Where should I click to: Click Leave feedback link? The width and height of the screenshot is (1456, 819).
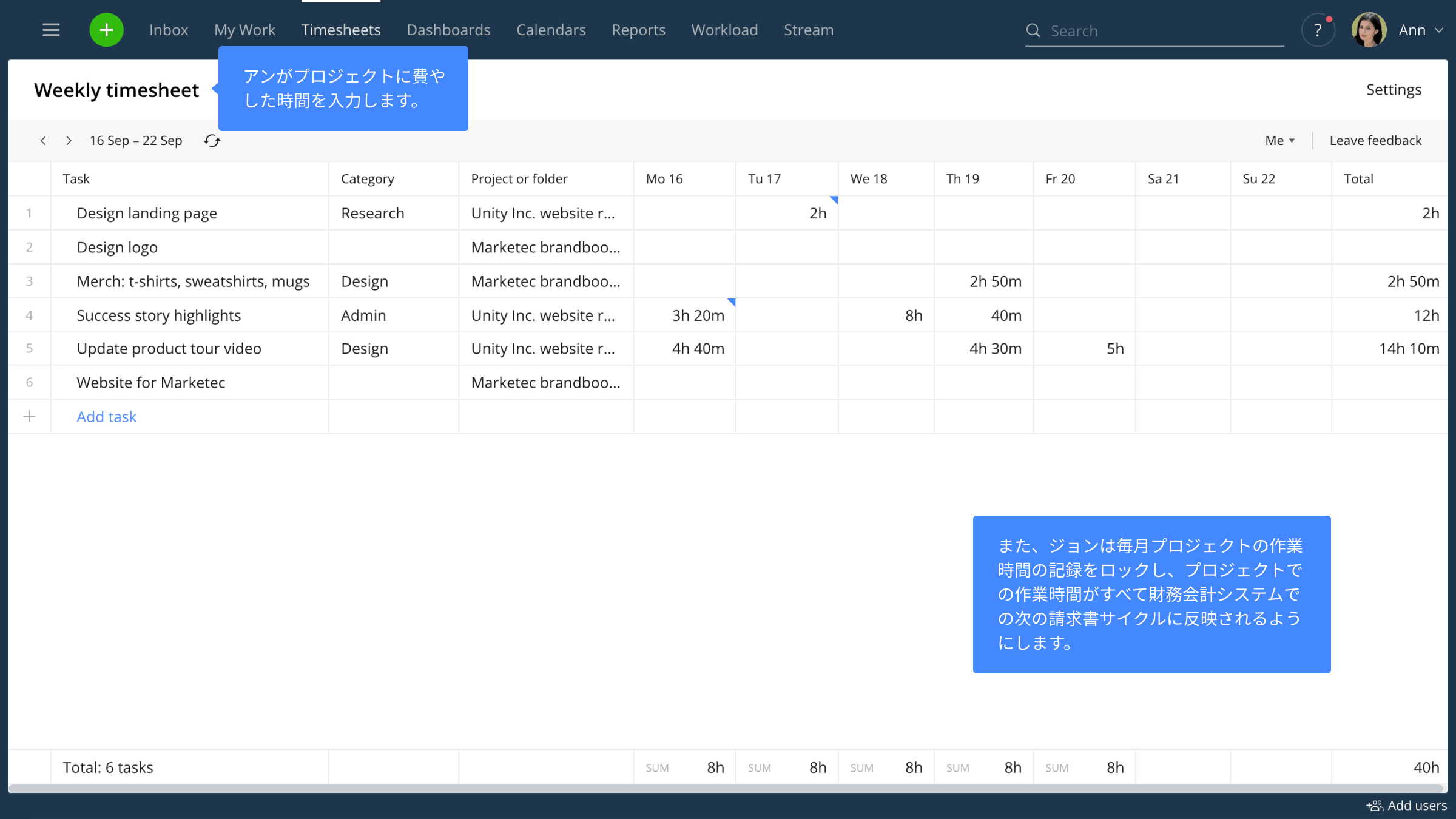tap(1375, 141)
